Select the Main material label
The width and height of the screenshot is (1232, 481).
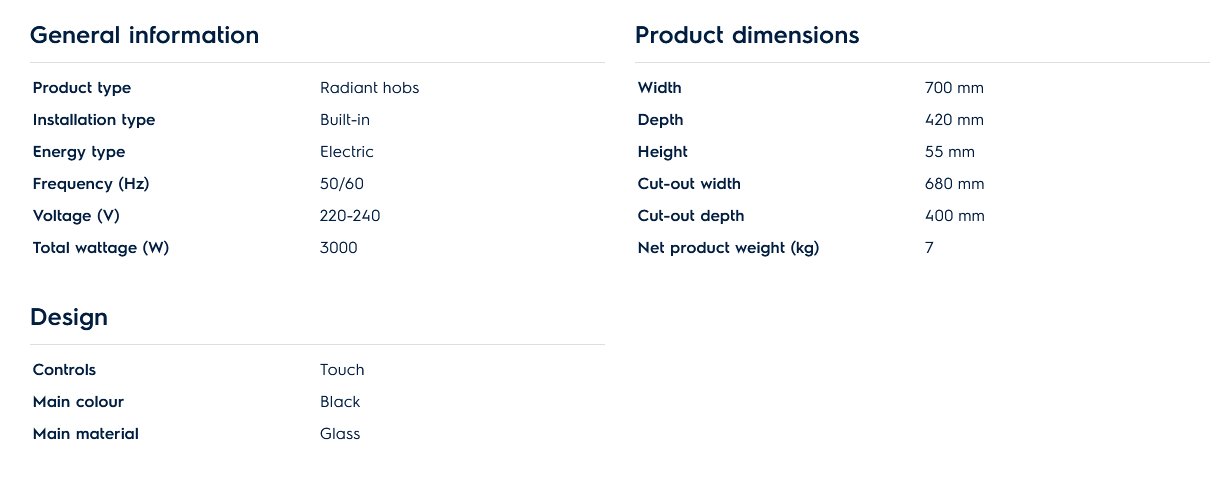(86, 434)
